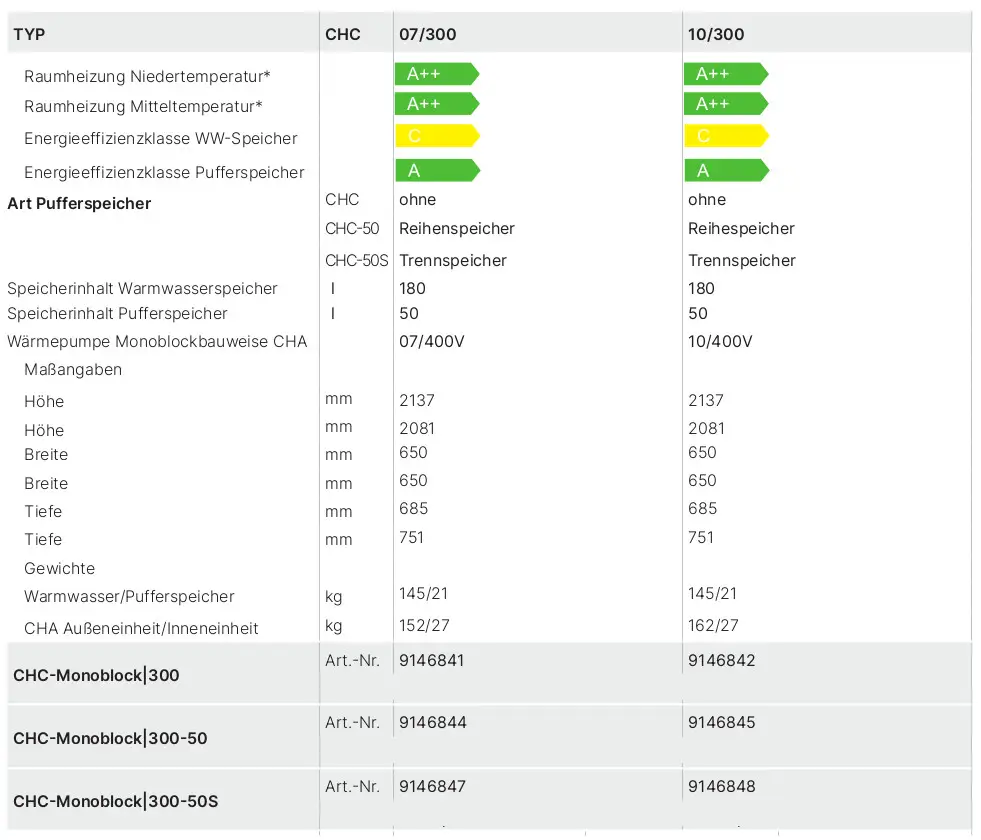Click the green A Pufferspeicher label for 10/300
The width and height of the screenshot is (981, 840).
[726, 170]
